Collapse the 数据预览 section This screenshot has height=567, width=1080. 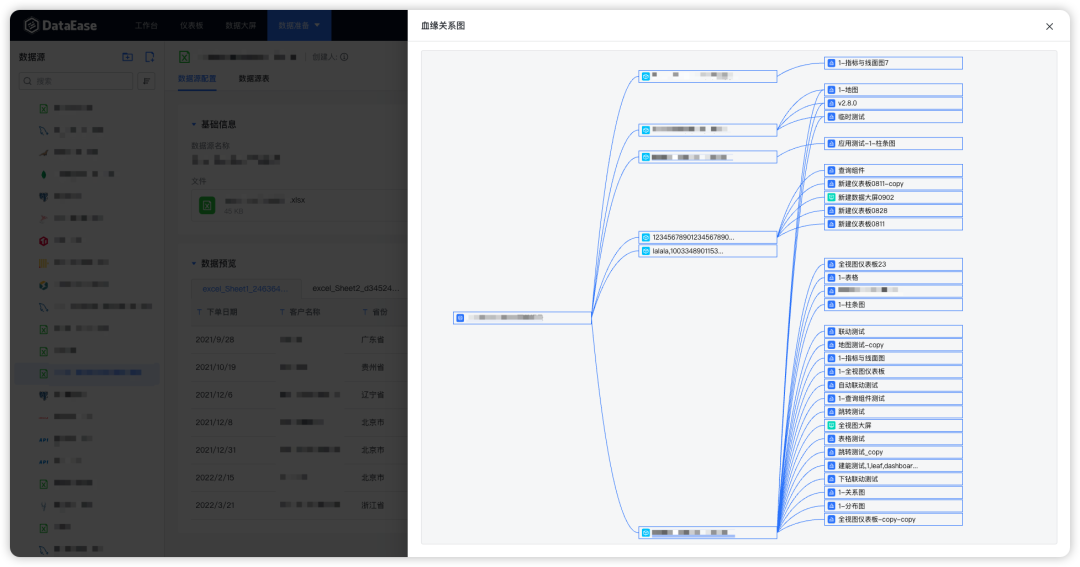193,263
